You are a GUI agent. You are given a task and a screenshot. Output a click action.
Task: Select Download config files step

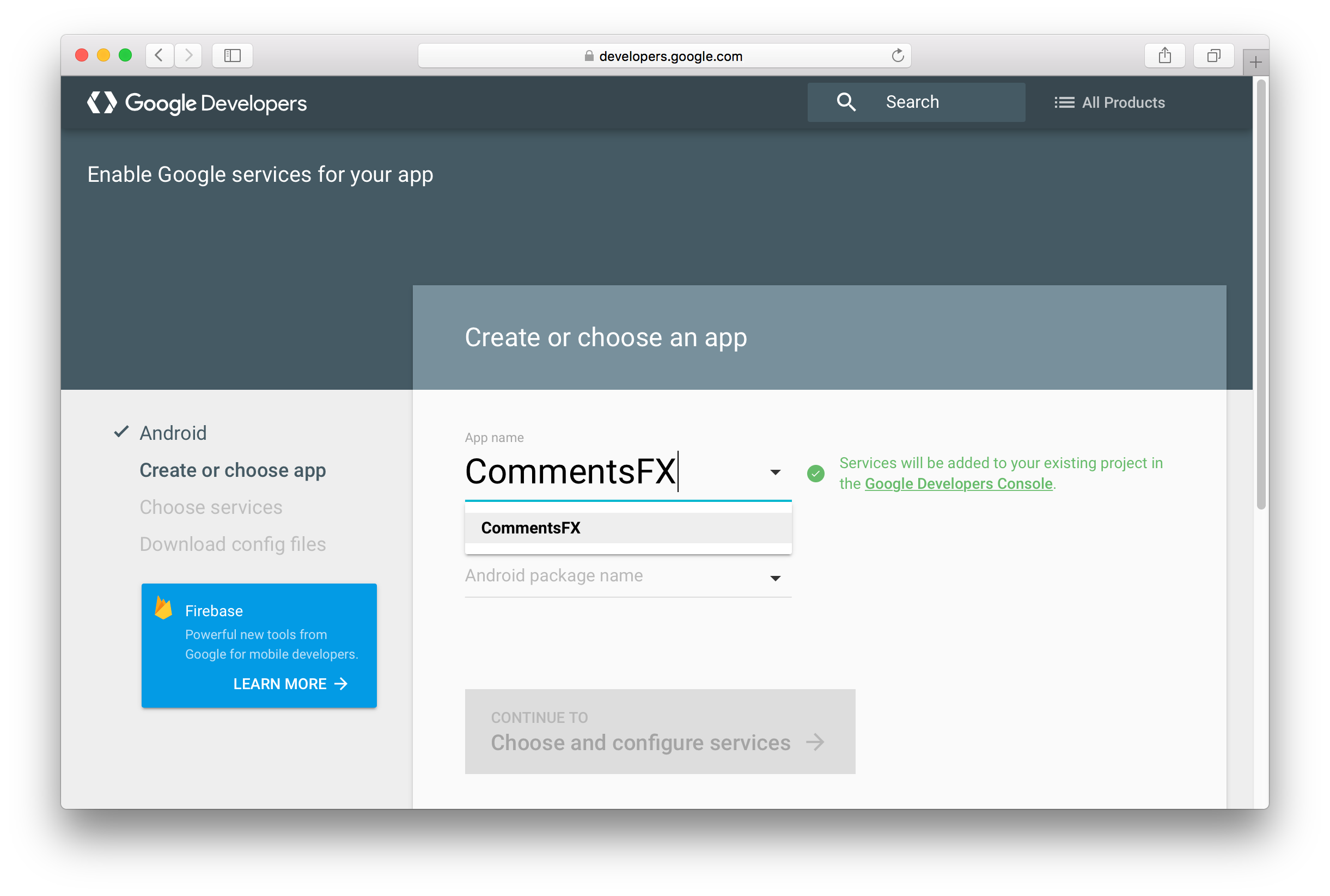pyautogui.click(x=233, y=544)
